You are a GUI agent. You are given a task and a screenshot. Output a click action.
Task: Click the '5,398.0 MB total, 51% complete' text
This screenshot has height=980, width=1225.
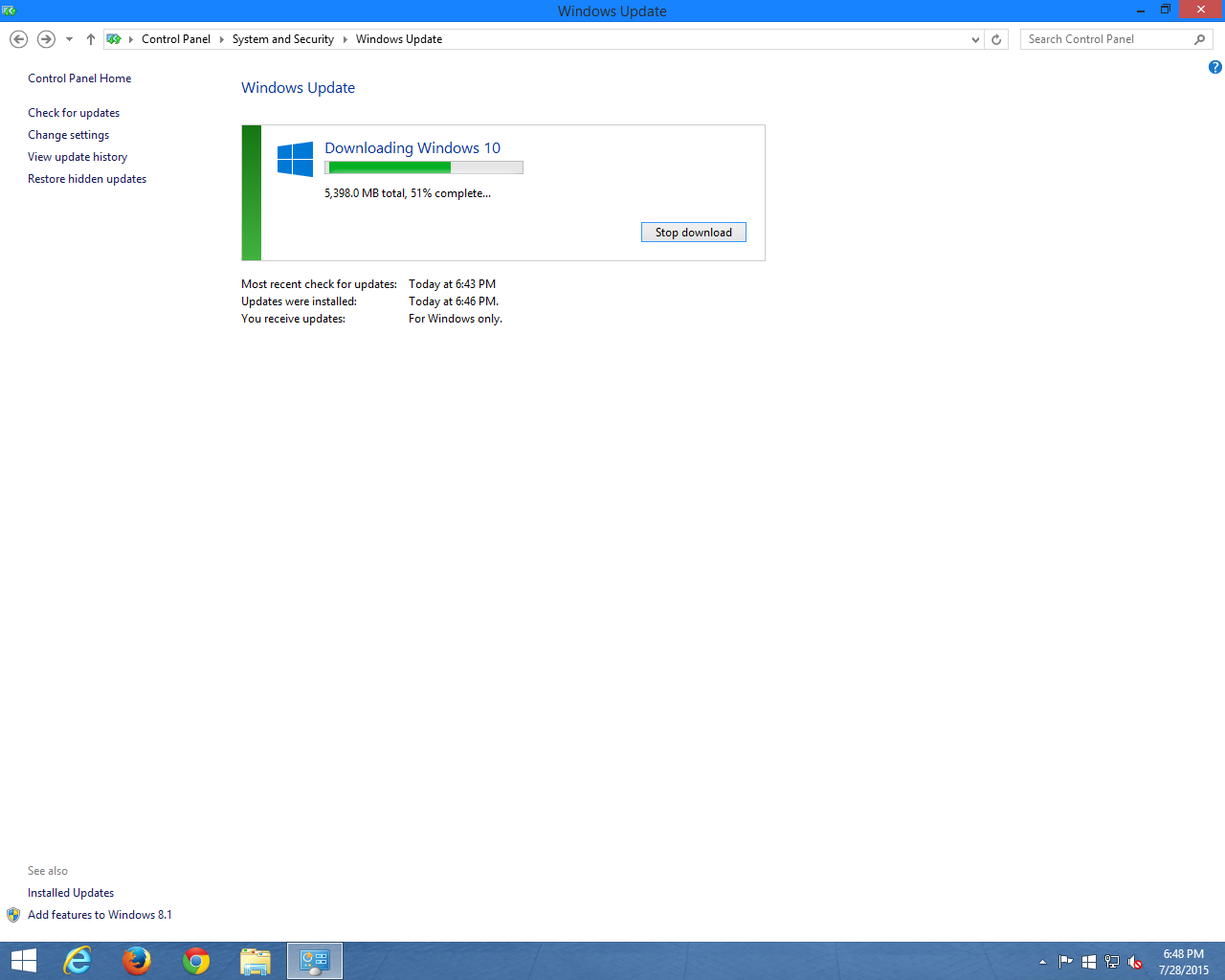[408, 193]
